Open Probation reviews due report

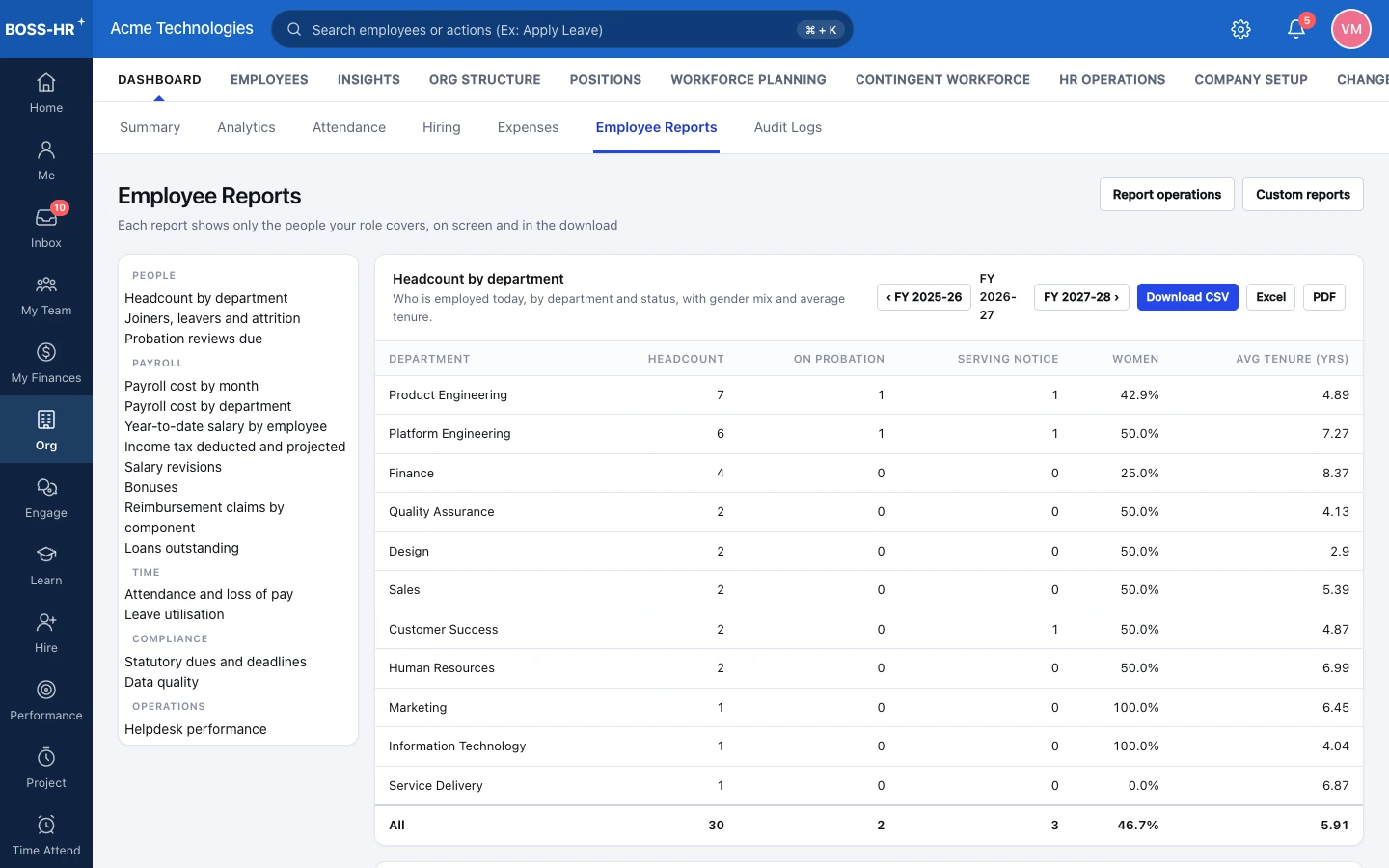click(193, 339)
